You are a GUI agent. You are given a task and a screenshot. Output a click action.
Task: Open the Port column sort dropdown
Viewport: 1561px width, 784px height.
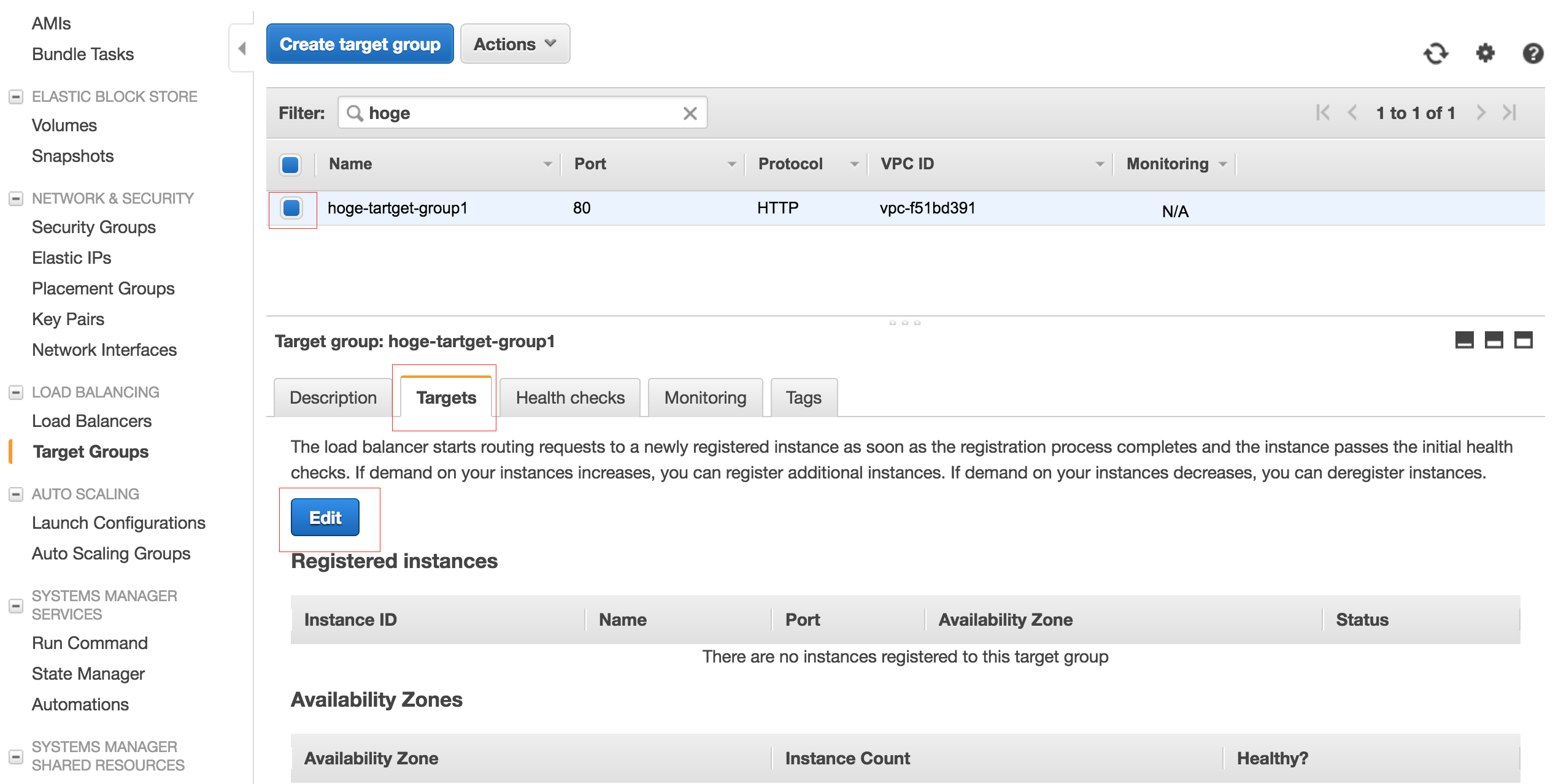point(731,164)
